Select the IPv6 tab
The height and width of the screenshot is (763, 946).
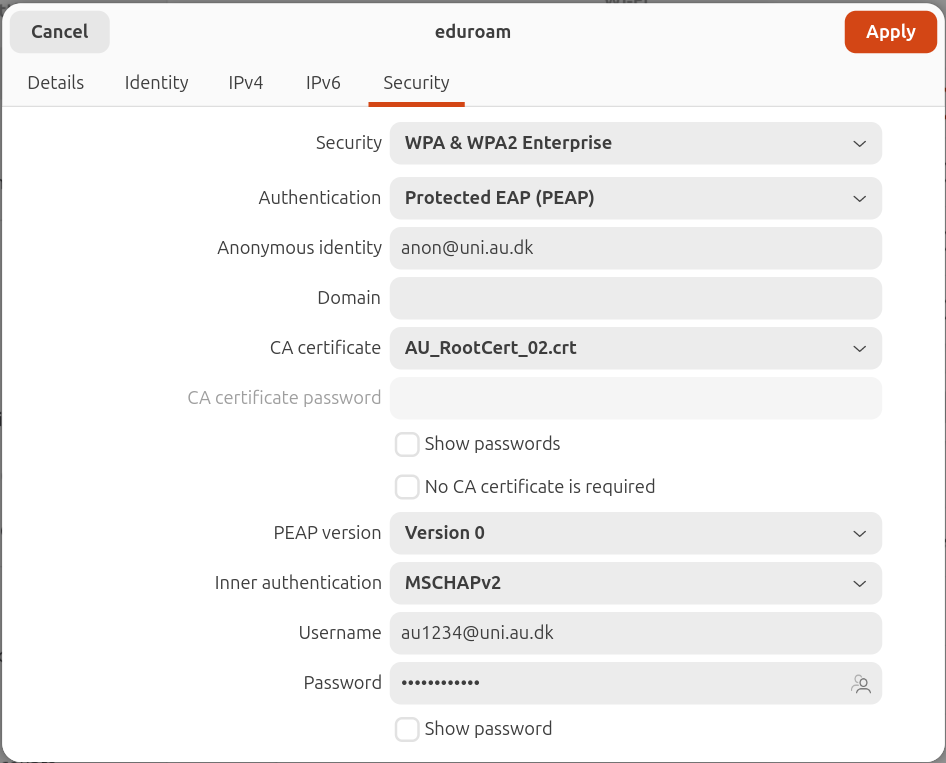(x=323, y=83)
